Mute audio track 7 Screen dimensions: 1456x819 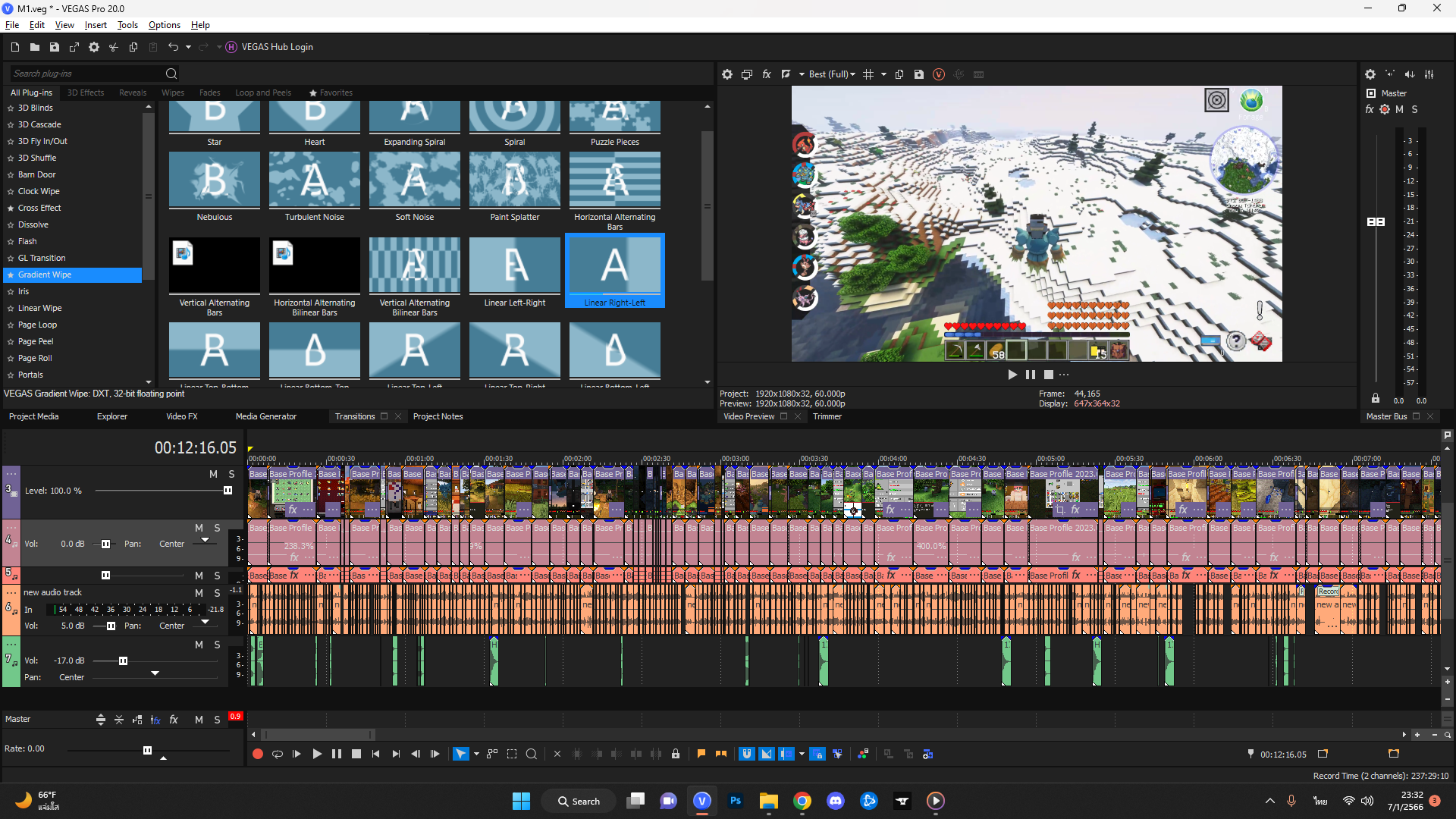click(199, 645)
